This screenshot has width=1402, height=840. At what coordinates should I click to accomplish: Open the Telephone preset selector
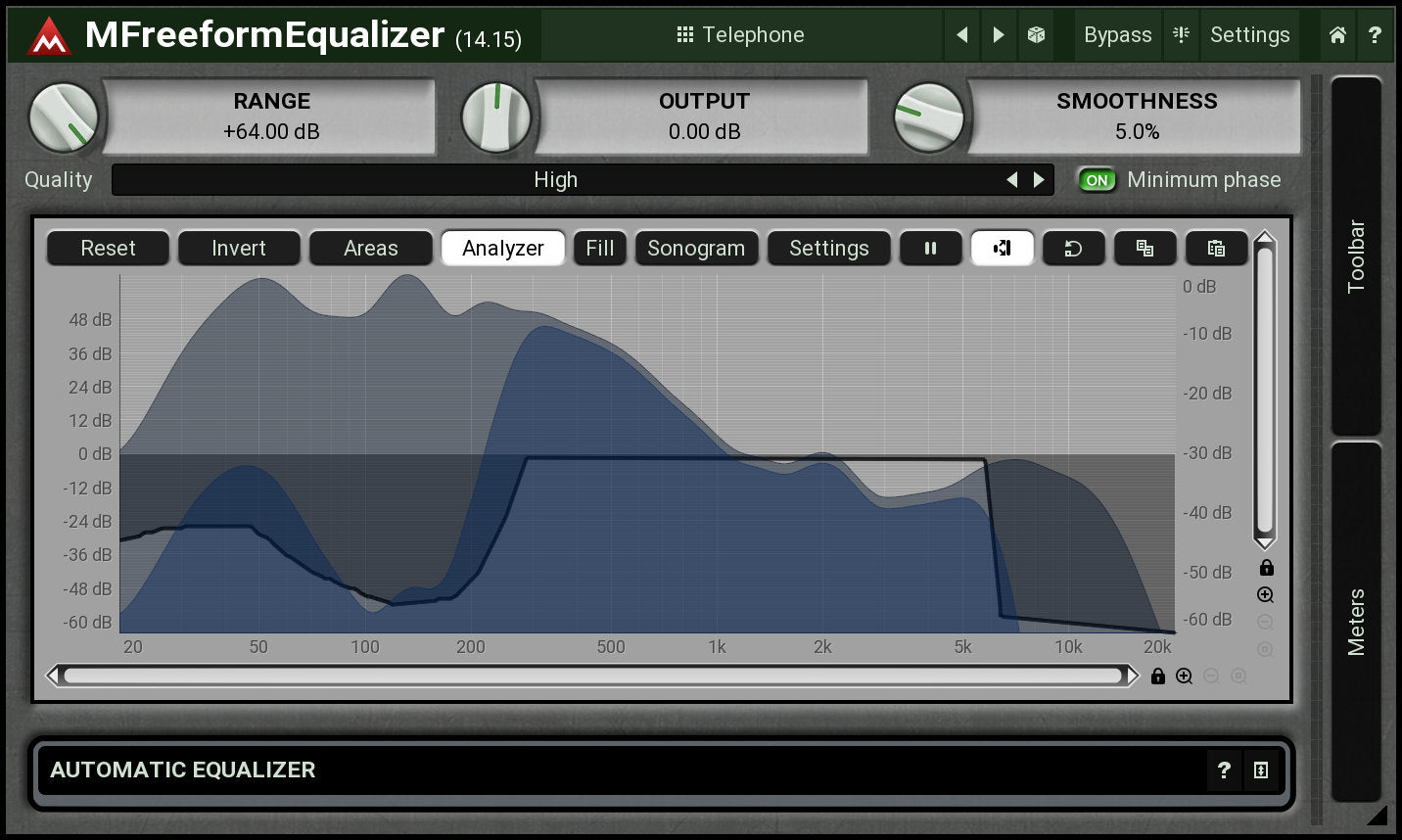tap(741, 35)
